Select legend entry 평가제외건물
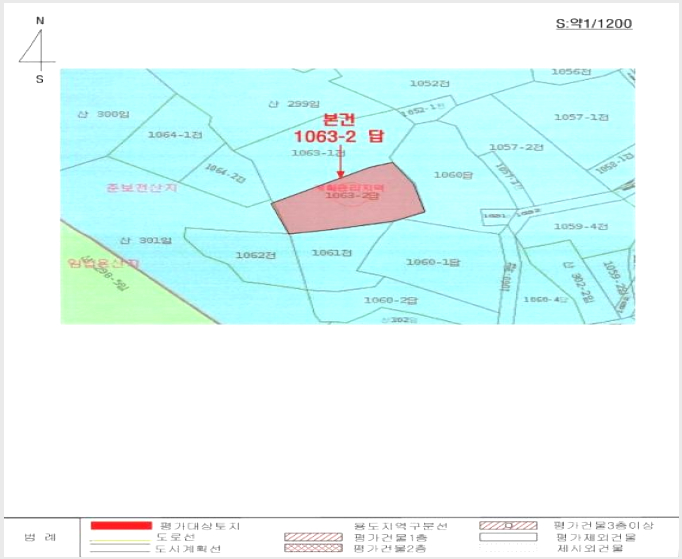 point(596,538)
